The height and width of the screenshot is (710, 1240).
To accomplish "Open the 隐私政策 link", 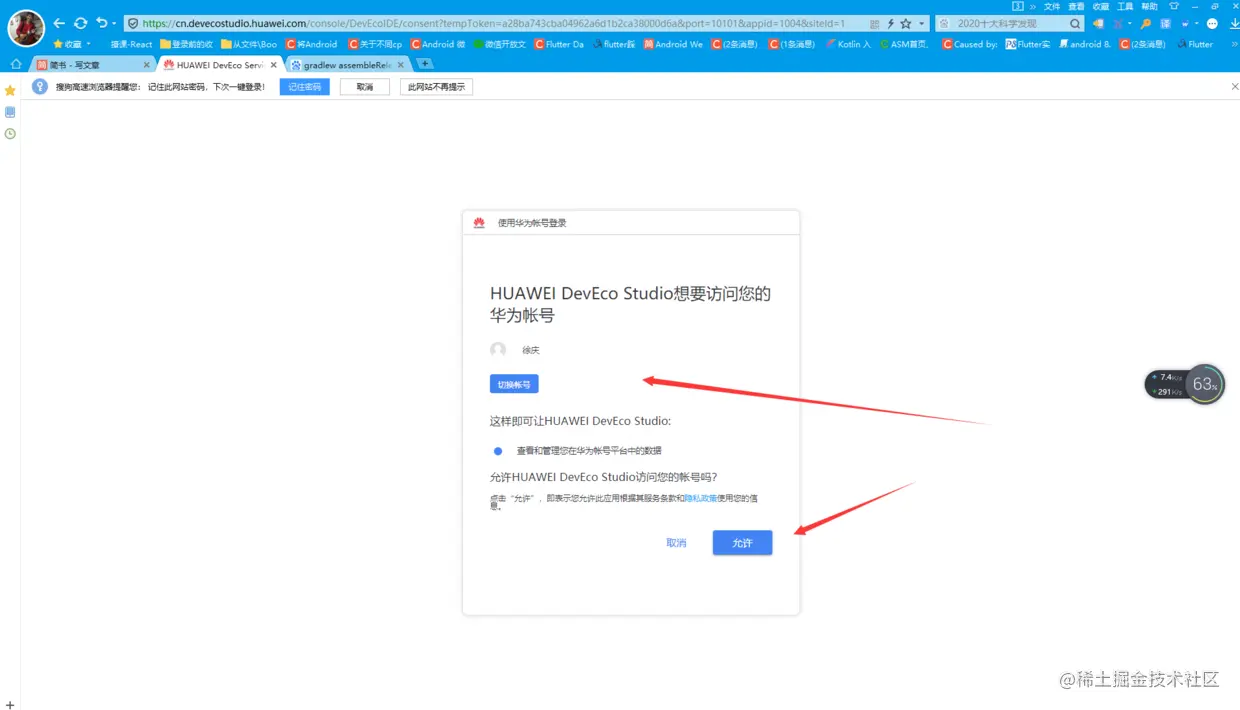I will [700, 498].
